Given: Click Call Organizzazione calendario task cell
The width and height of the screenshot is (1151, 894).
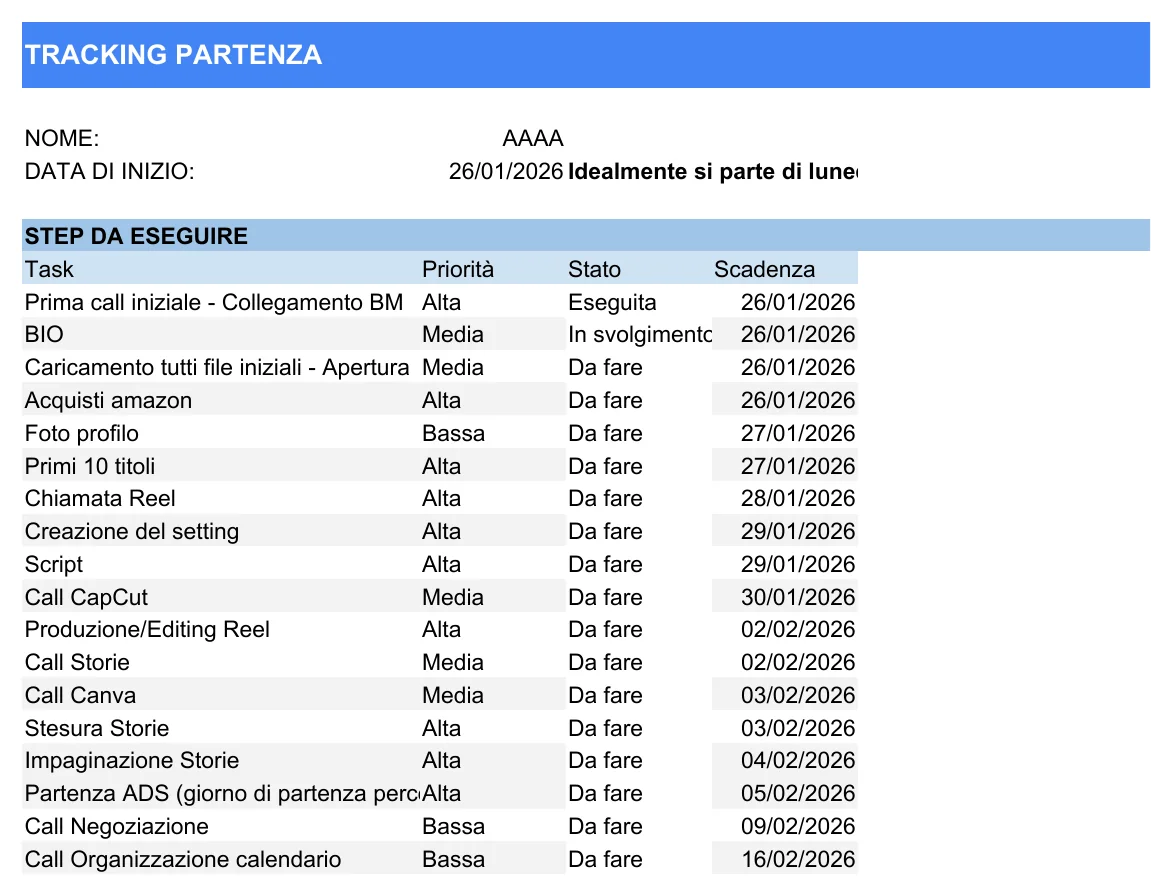Looking at the screenshot, I should (x=220, y=859).
